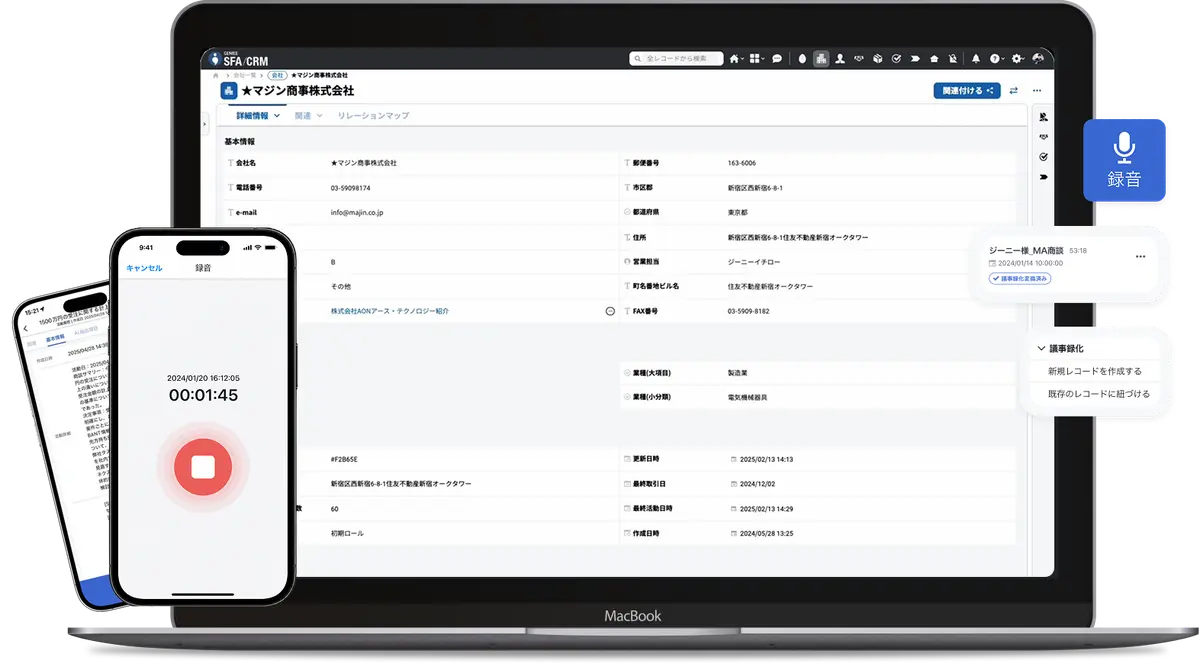Click the arrow tag icon in right side panel
Screen dimensions: 1200x664
tap(1044, 177)
